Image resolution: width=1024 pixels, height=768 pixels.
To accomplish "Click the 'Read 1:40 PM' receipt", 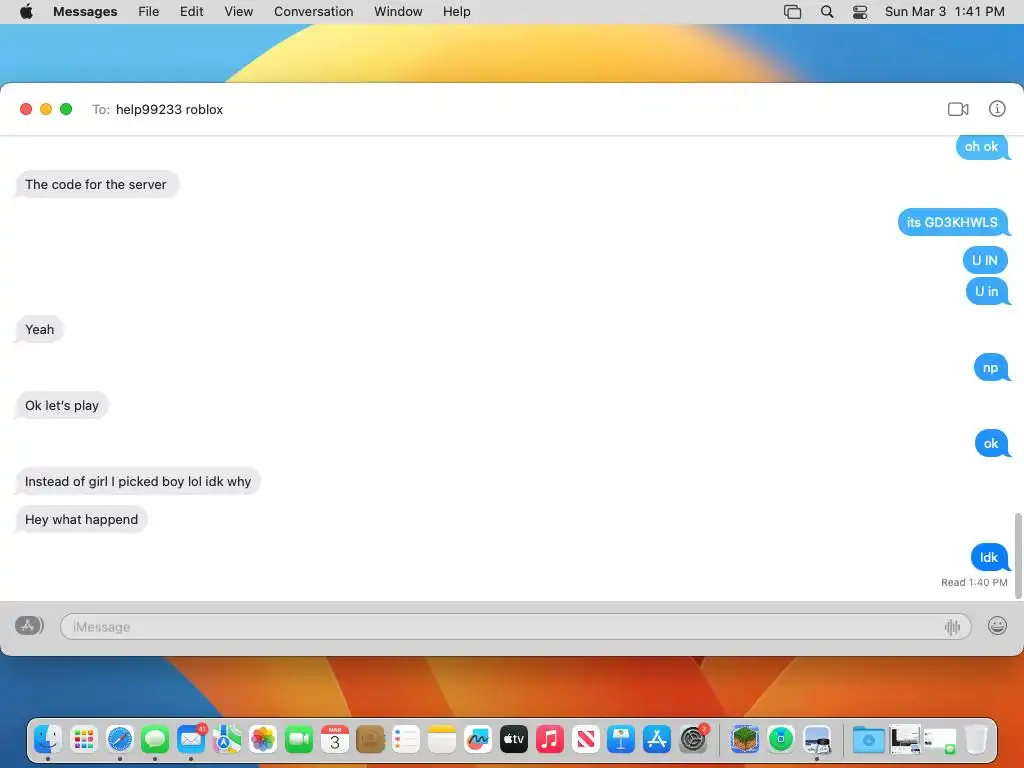I will coord(974,583).
